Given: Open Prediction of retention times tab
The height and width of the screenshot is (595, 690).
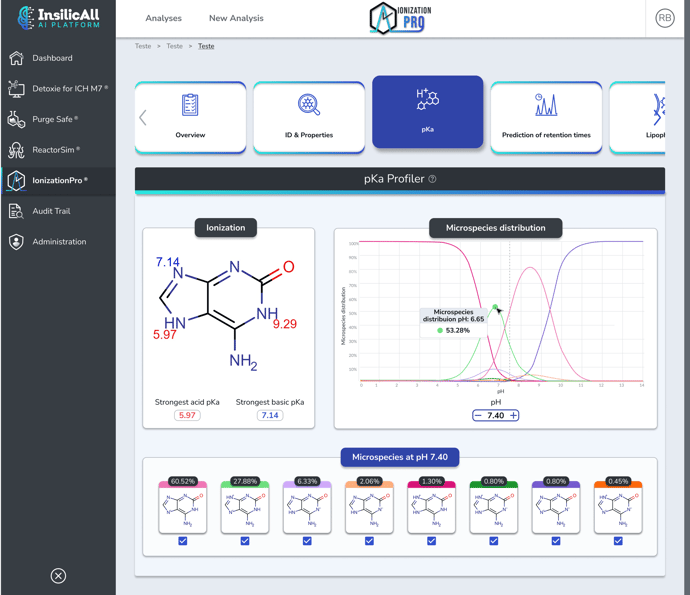Looking at the screenshot, I should [546, 118].
